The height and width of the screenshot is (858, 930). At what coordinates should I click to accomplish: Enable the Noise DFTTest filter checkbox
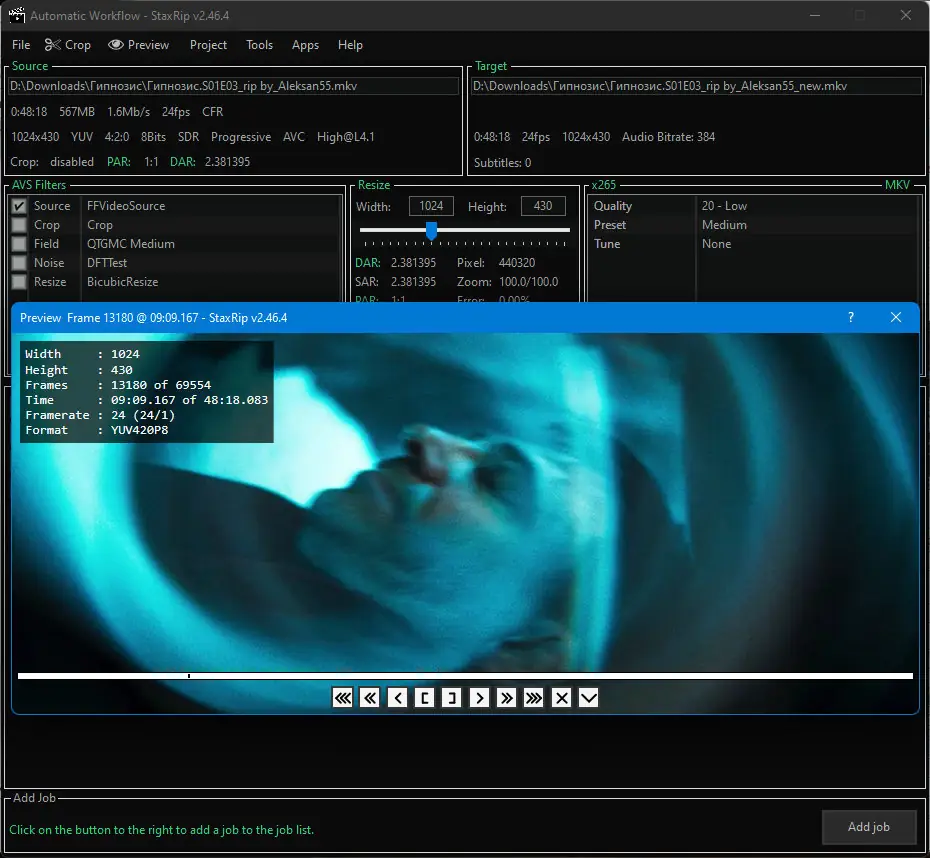pos(19,263)
